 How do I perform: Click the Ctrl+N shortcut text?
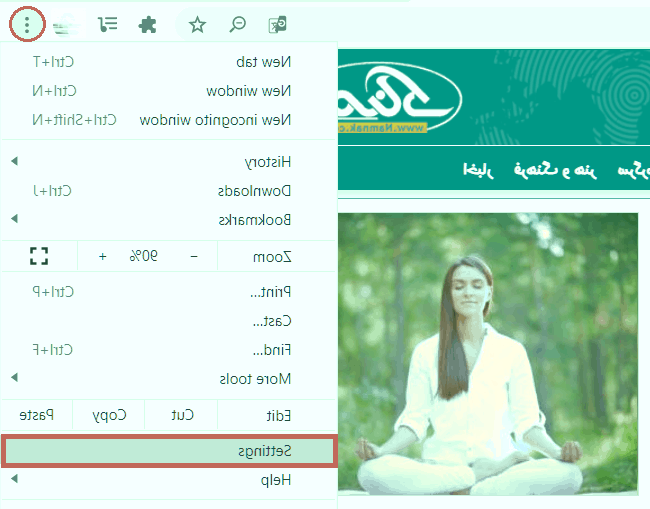(54, 91)
